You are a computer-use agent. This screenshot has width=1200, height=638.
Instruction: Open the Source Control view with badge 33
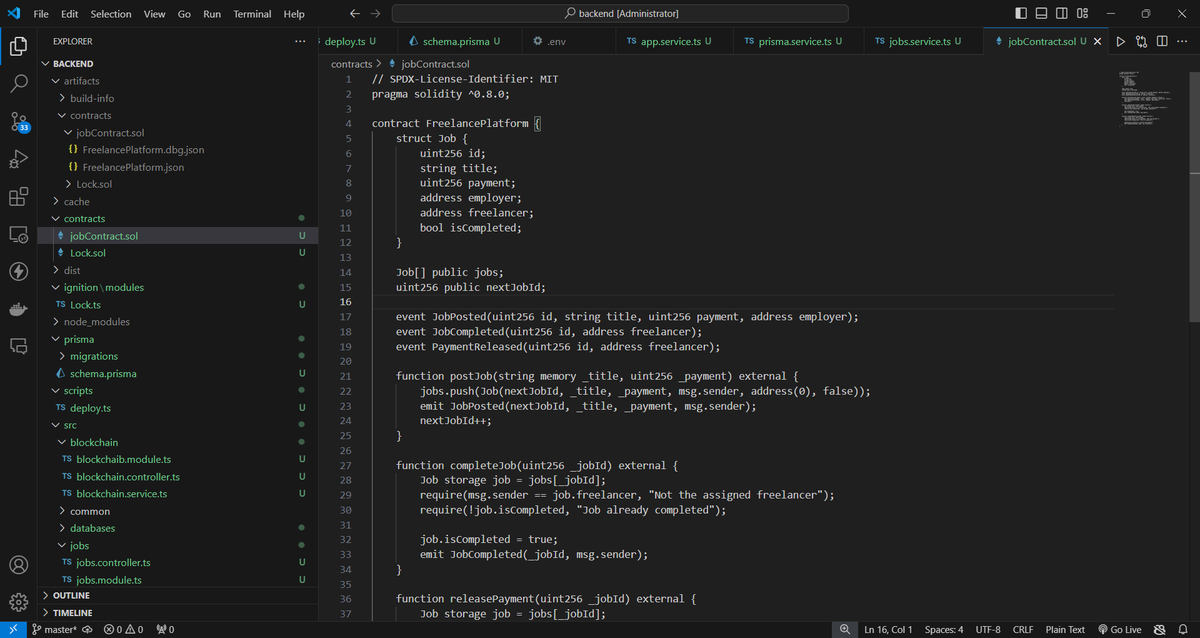18,121
